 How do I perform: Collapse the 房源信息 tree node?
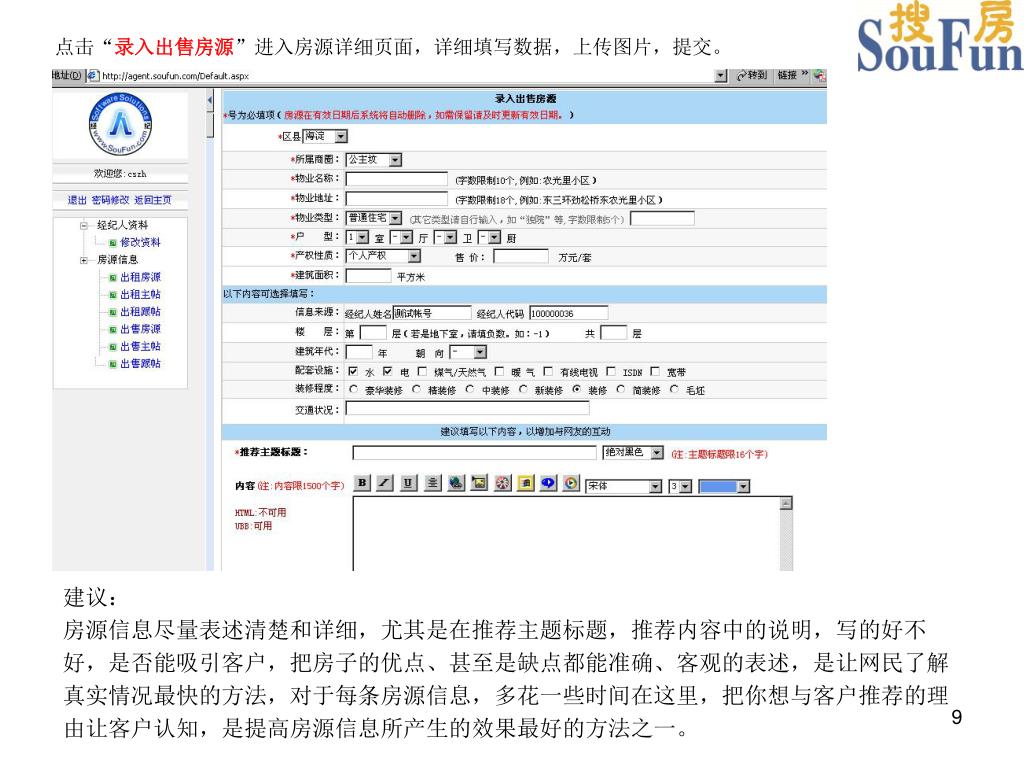(x=84, y=260)
